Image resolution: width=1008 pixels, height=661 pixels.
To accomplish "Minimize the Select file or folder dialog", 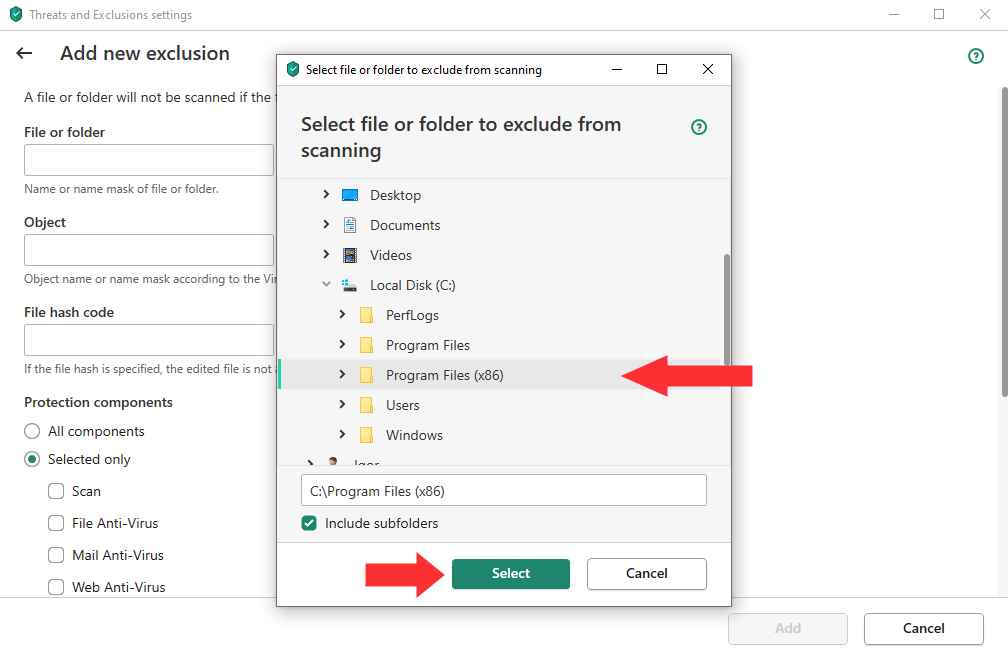I will 616,69.
